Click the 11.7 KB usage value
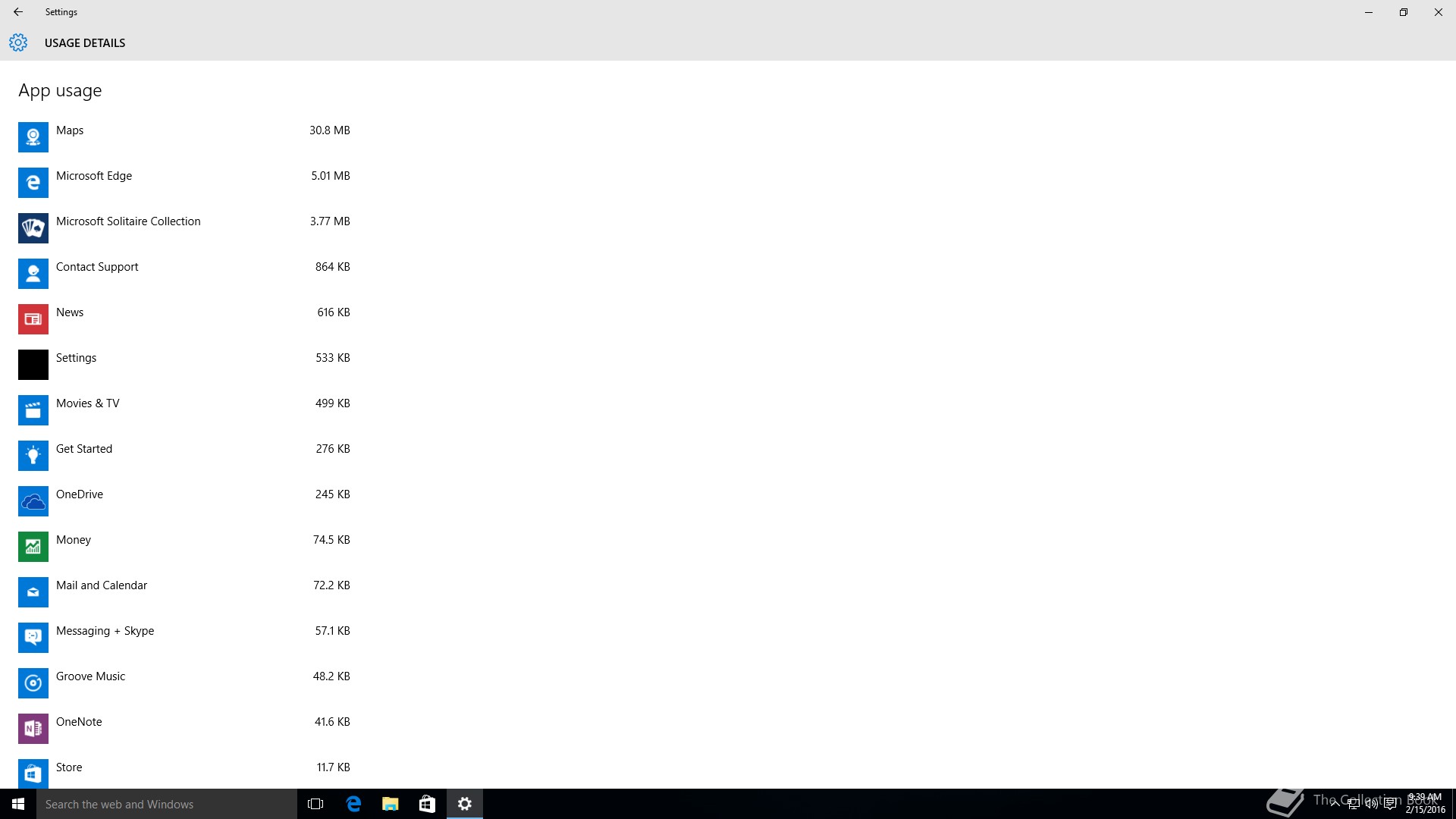1456x819 pixels. point(333,767)
